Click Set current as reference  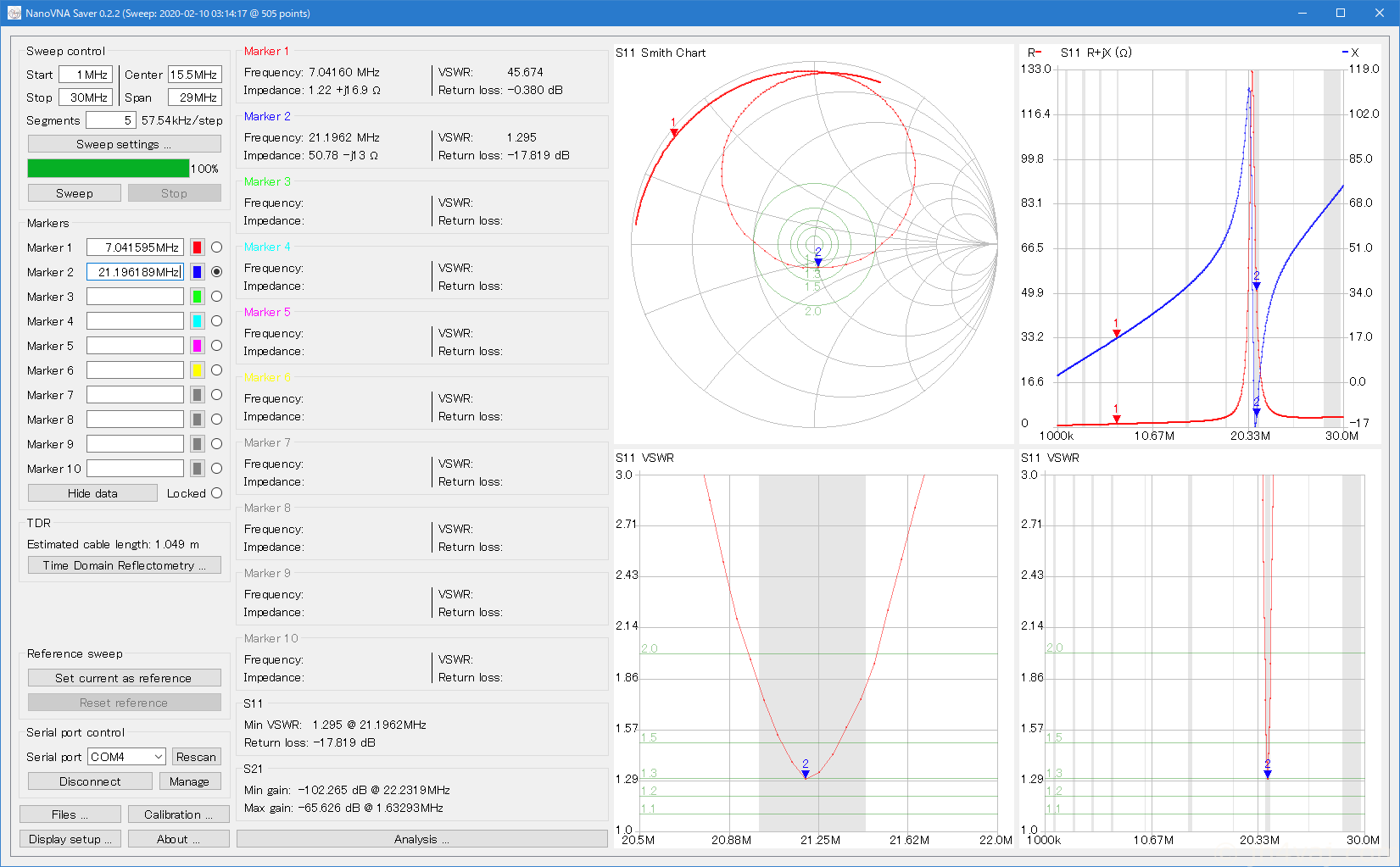point(124,678)
